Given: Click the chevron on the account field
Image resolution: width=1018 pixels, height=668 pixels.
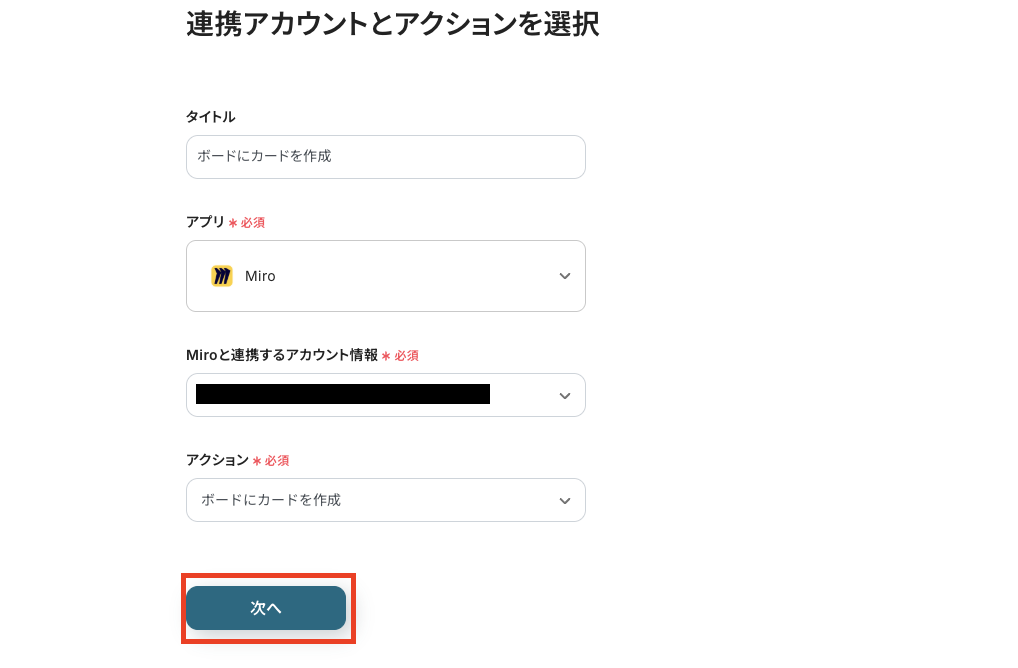Looking at the screenshot, I should [565, 395].
